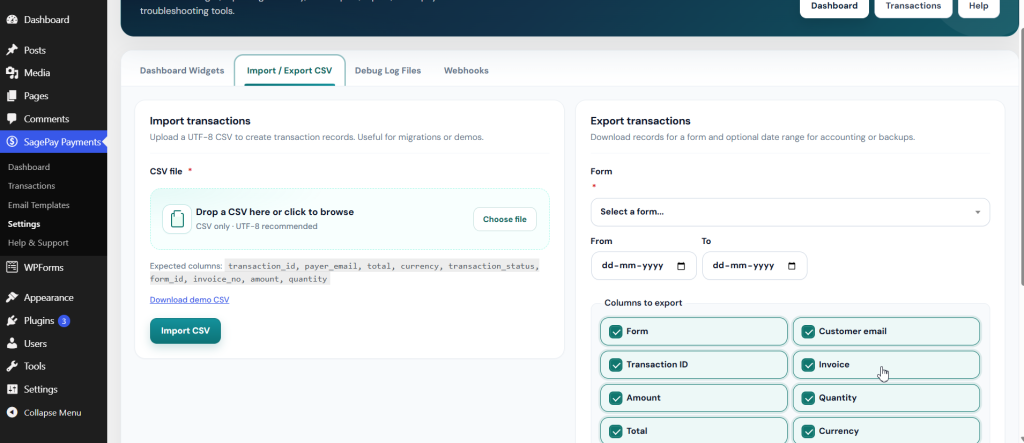Uncheck the Total column checkbox
The image size is (1024, 443).
(x=615, y=431)
